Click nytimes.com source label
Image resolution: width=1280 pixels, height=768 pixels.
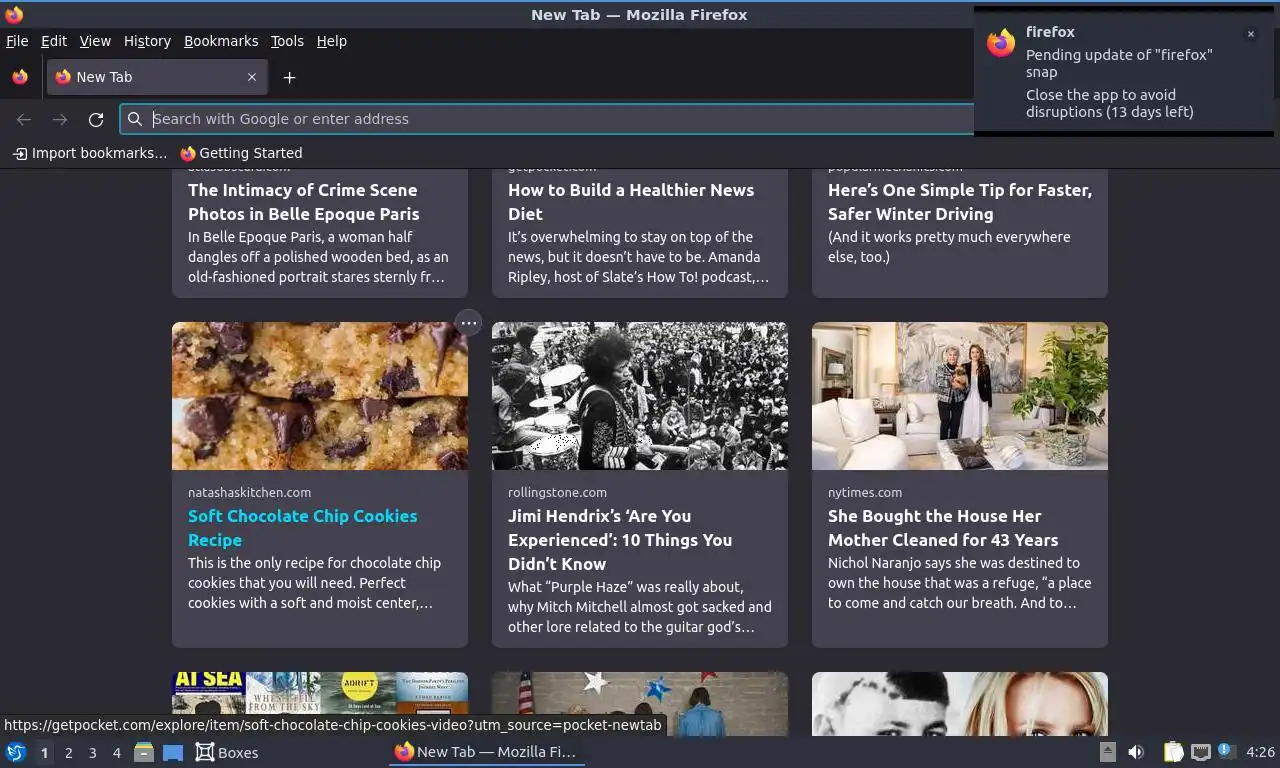pyautogui.click(x=865, y=492)
